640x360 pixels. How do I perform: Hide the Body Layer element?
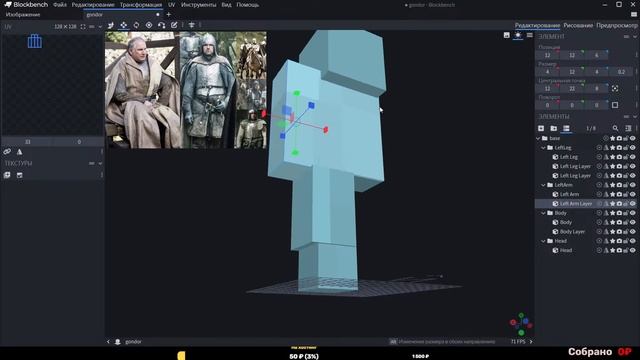tap(633, 231)
